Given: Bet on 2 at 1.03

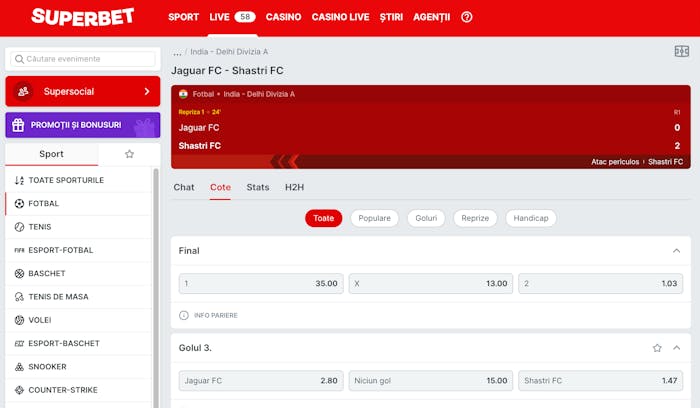Looking at the screenshot, I should pyautogui.click(x=600, y=283).
